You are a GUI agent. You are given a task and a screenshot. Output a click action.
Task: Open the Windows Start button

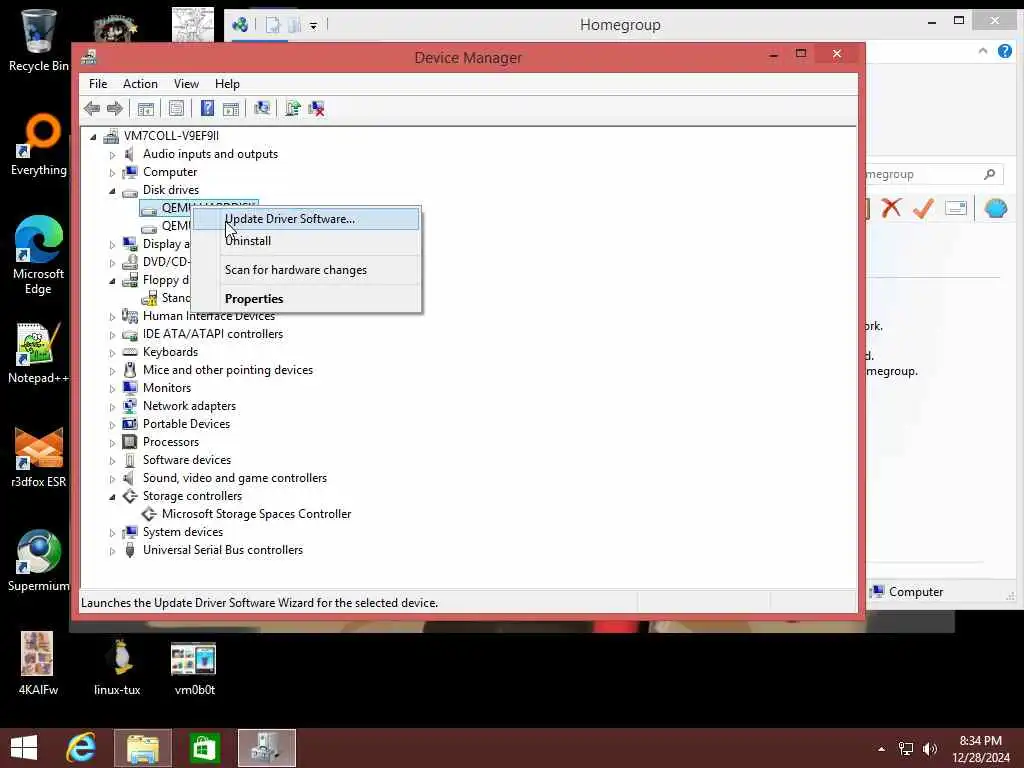click(24, 748)
